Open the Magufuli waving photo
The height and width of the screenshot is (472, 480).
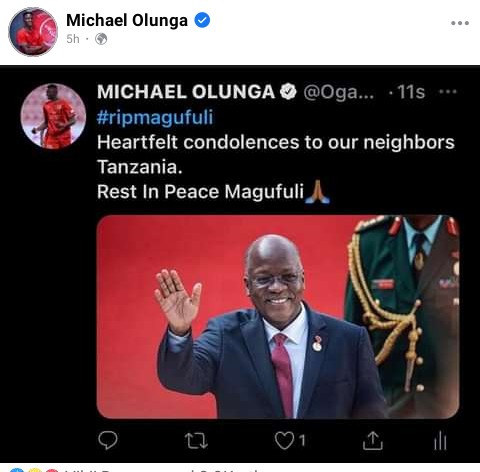click(278, 317)
